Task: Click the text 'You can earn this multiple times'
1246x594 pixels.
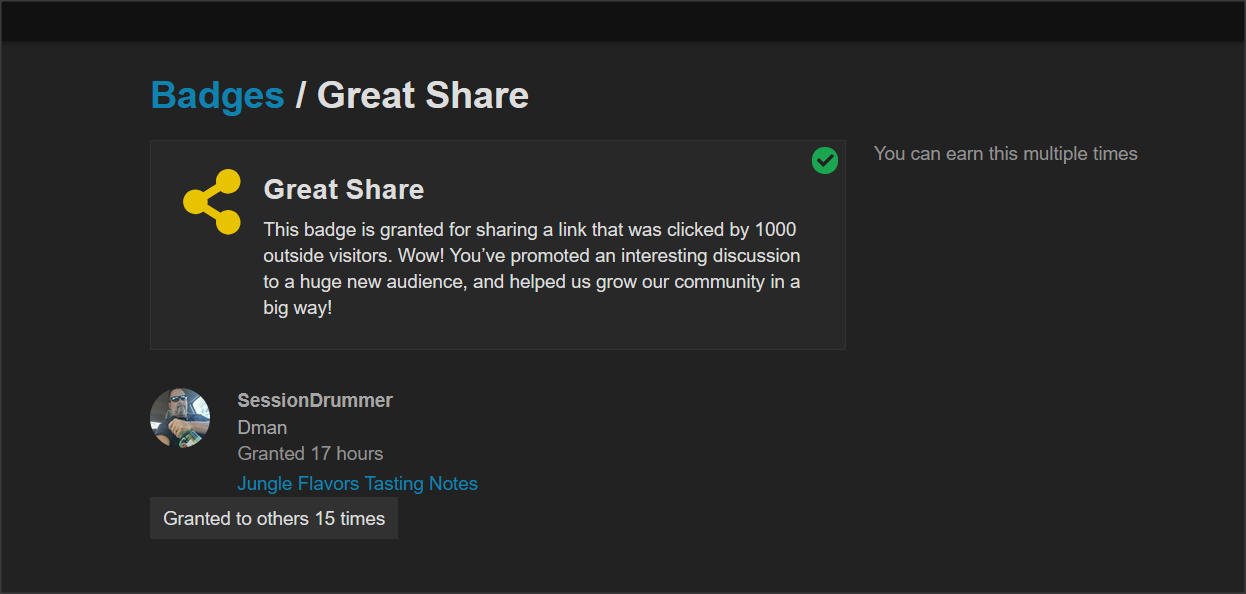Action: point(1006,154)
